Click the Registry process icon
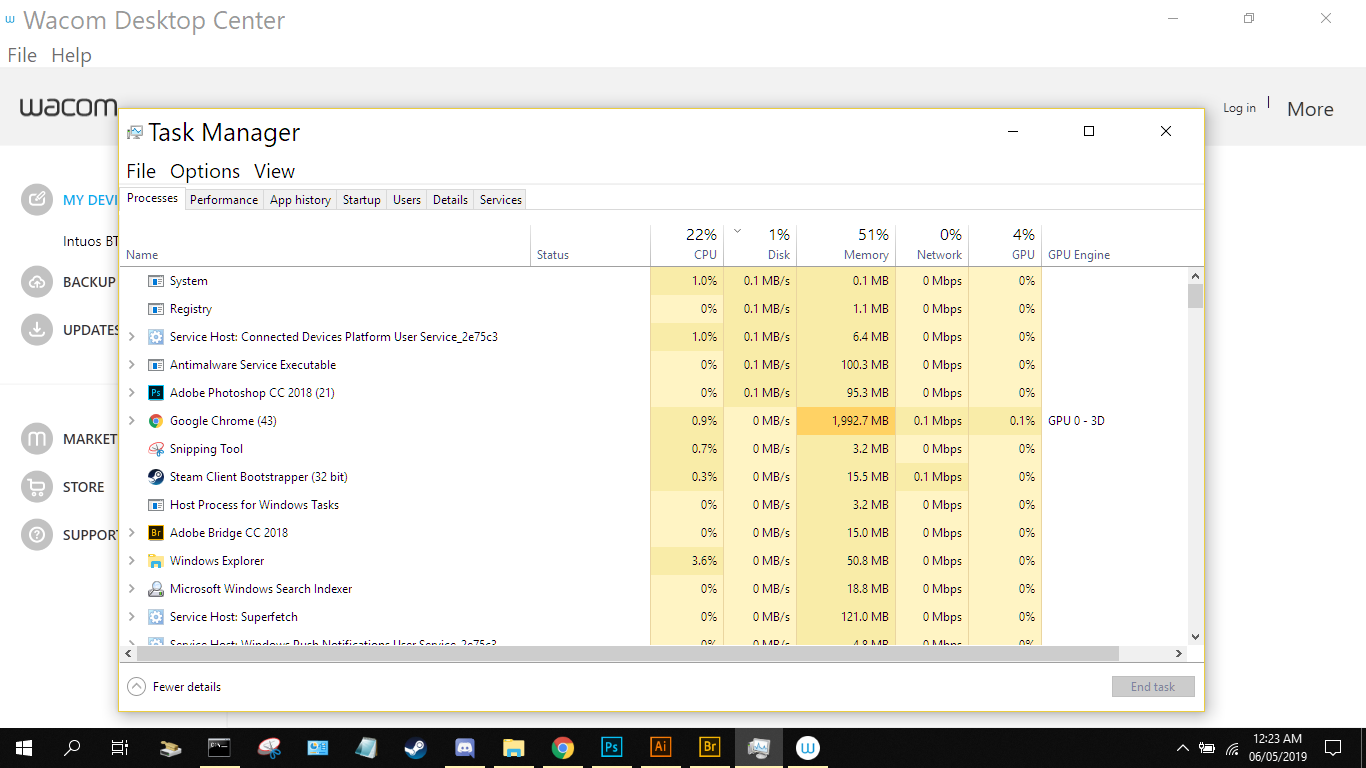Screen dimensions: 1366x768 click(155, 309)
